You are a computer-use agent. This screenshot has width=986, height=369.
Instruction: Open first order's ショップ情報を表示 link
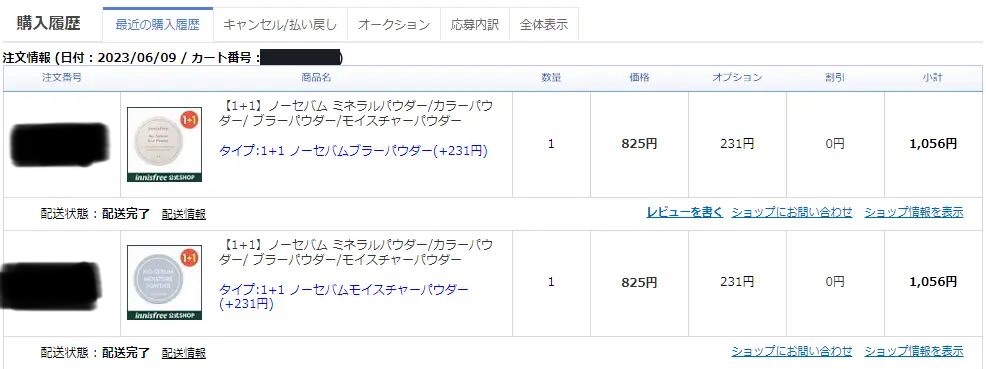pos(914,212)
